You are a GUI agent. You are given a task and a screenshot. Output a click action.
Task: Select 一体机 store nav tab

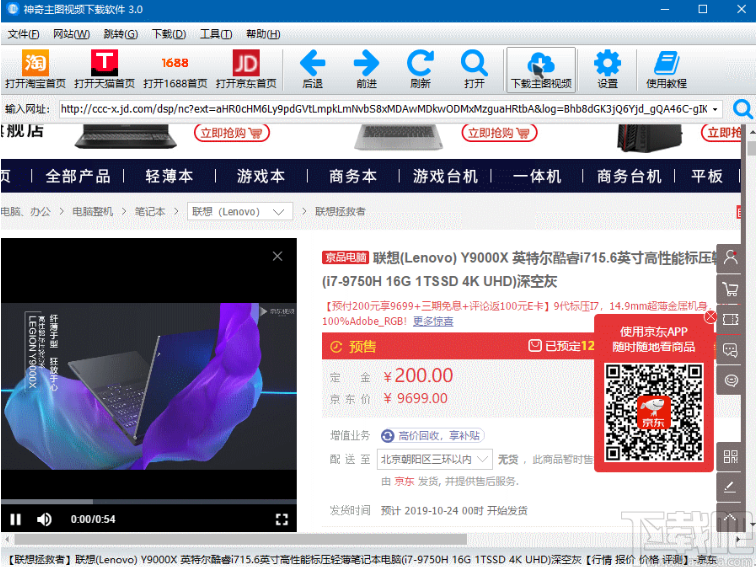537,176
